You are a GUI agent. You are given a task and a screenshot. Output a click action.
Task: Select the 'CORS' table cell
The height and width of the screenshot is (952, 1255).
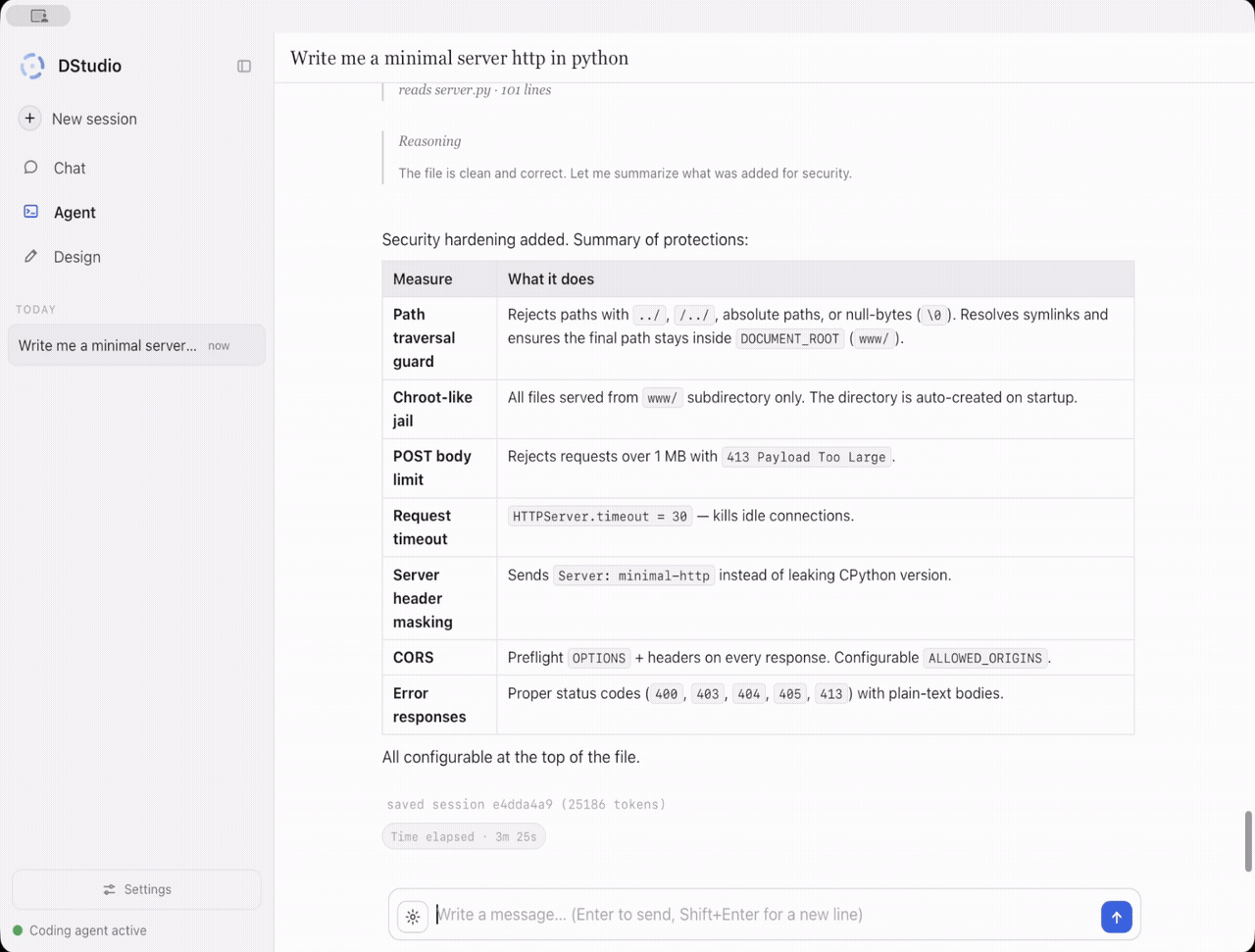[439, 657]
